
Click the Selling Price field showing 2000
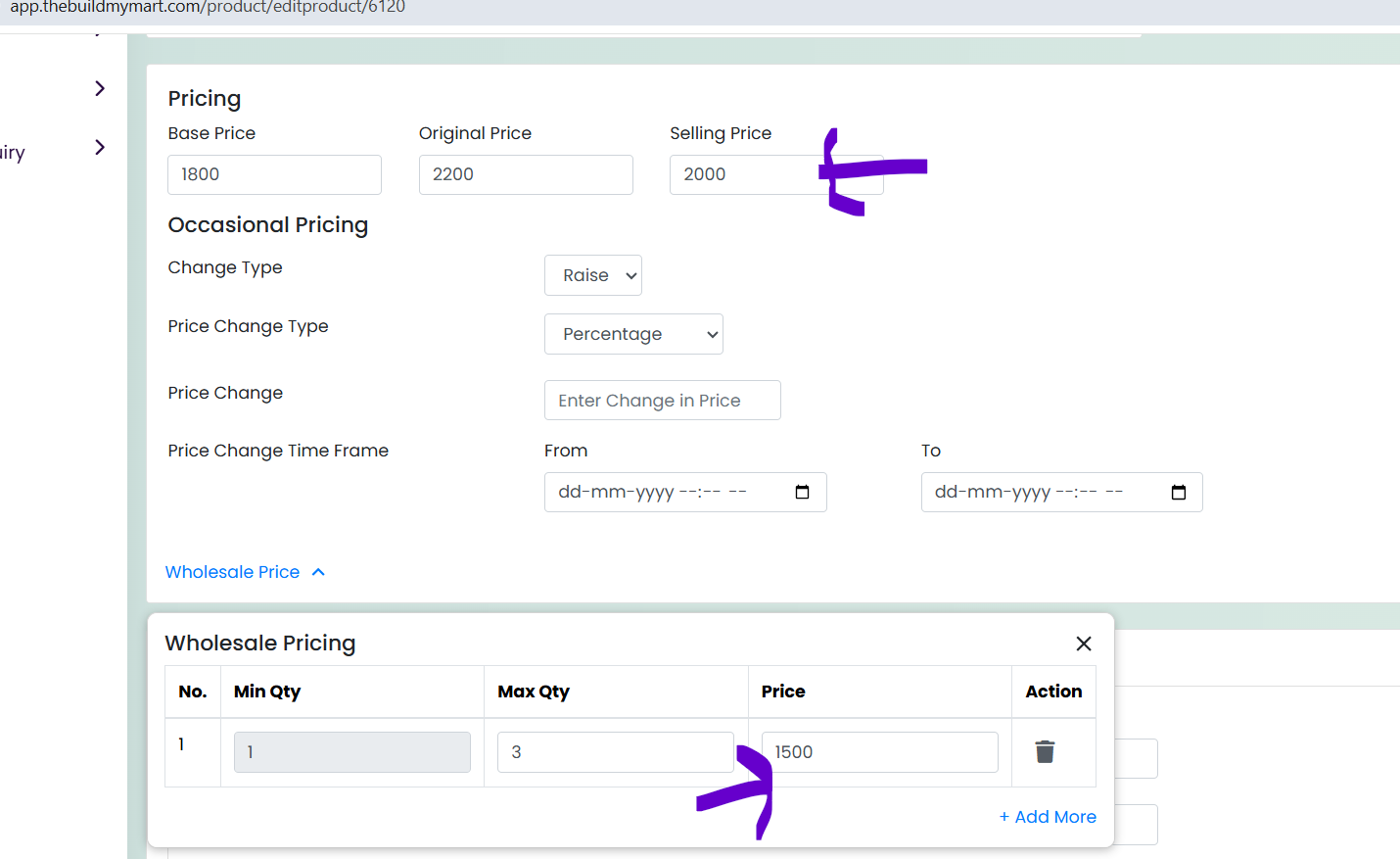[776, 174]
